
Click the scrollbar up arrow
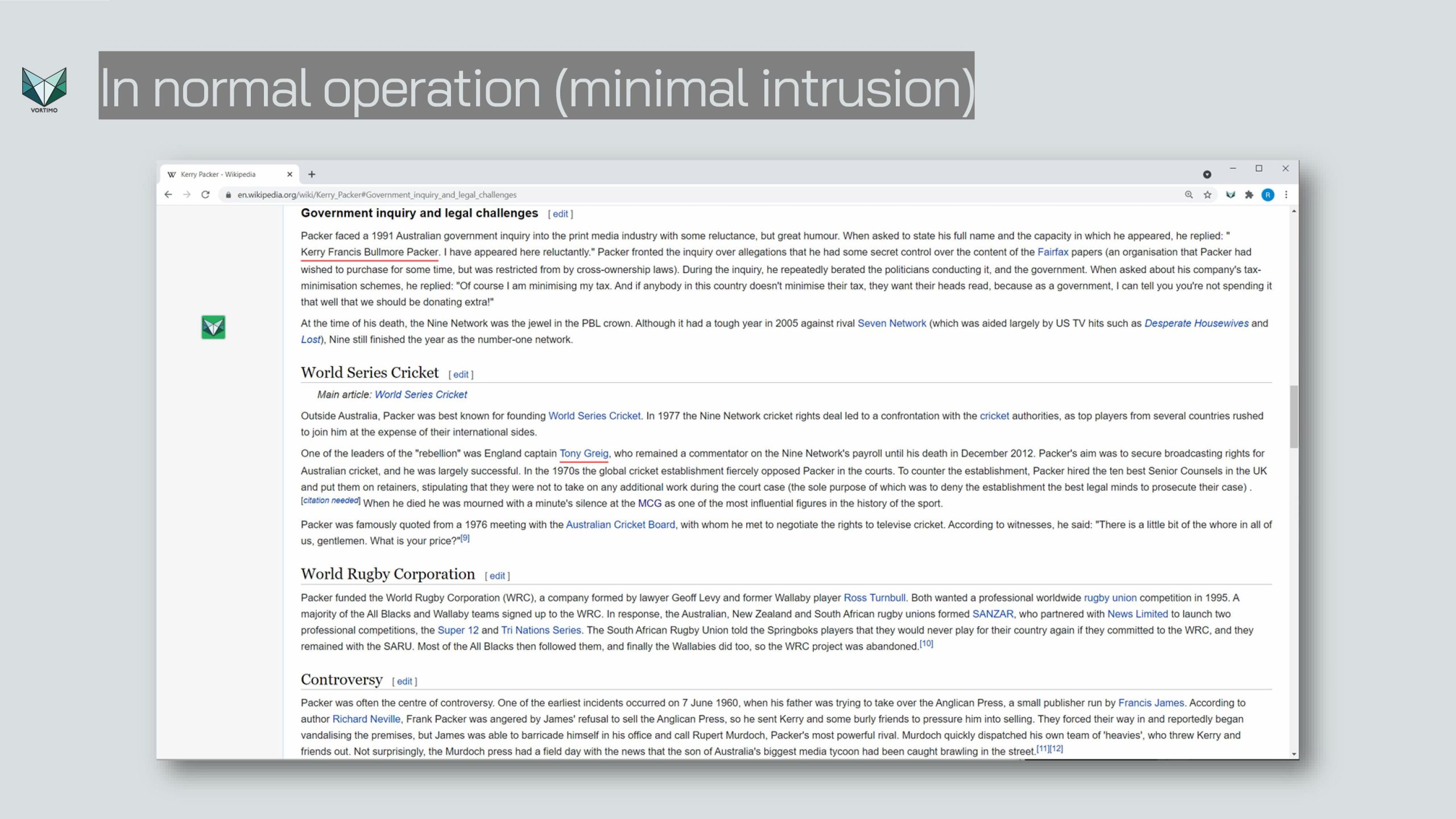[x=1294, y=212]
